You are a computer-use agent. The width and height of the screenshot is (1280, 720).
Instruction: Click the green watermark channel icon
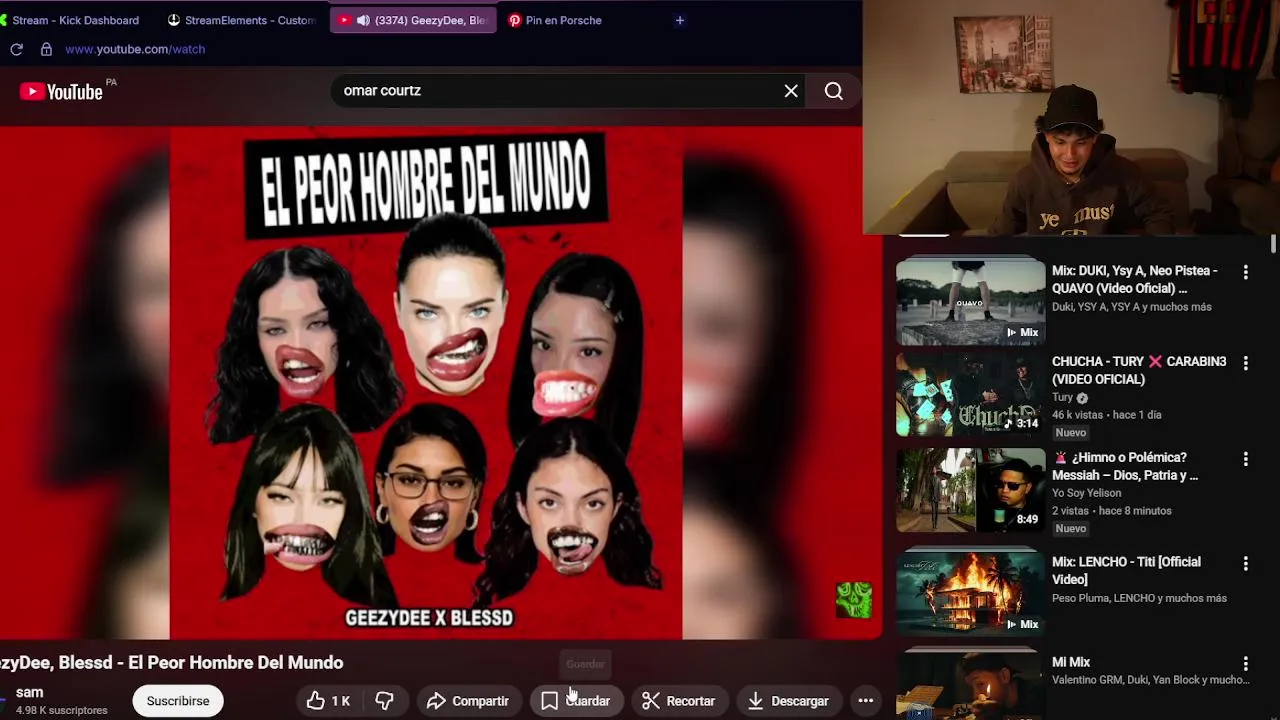coord(854,600)
